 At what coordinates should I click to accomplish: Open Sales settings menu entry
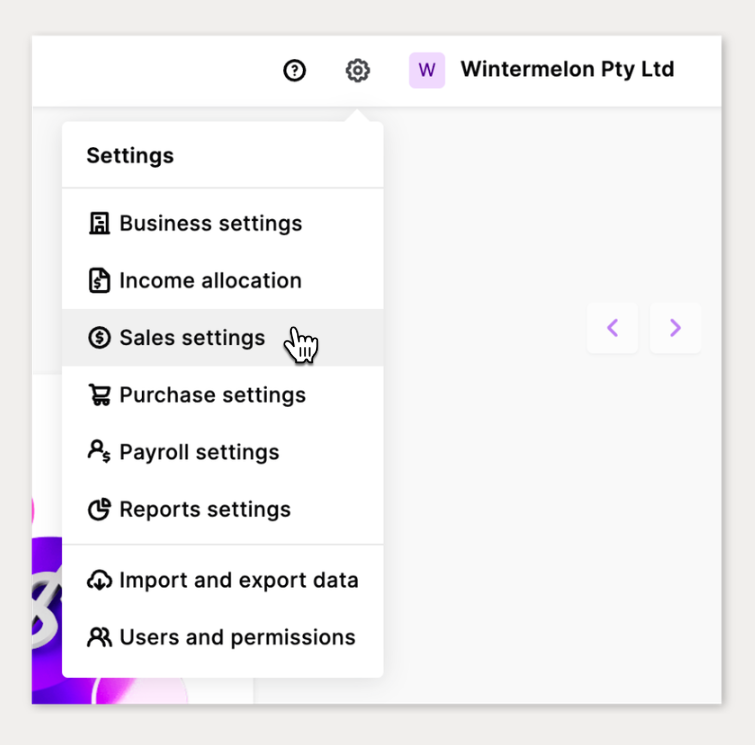(192, 338)
